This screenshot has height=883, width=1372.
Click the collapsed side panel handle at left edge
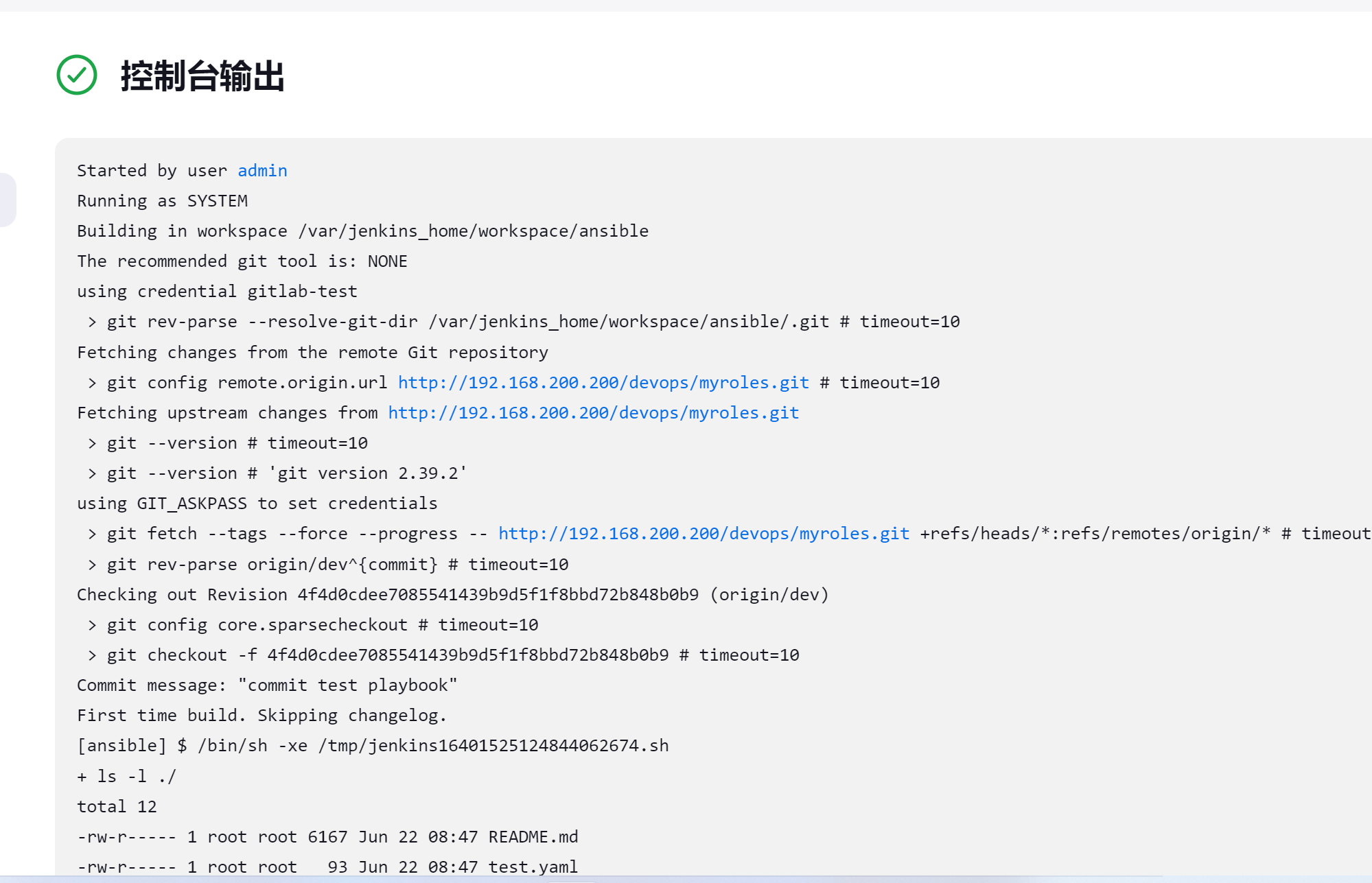(7, 200)
